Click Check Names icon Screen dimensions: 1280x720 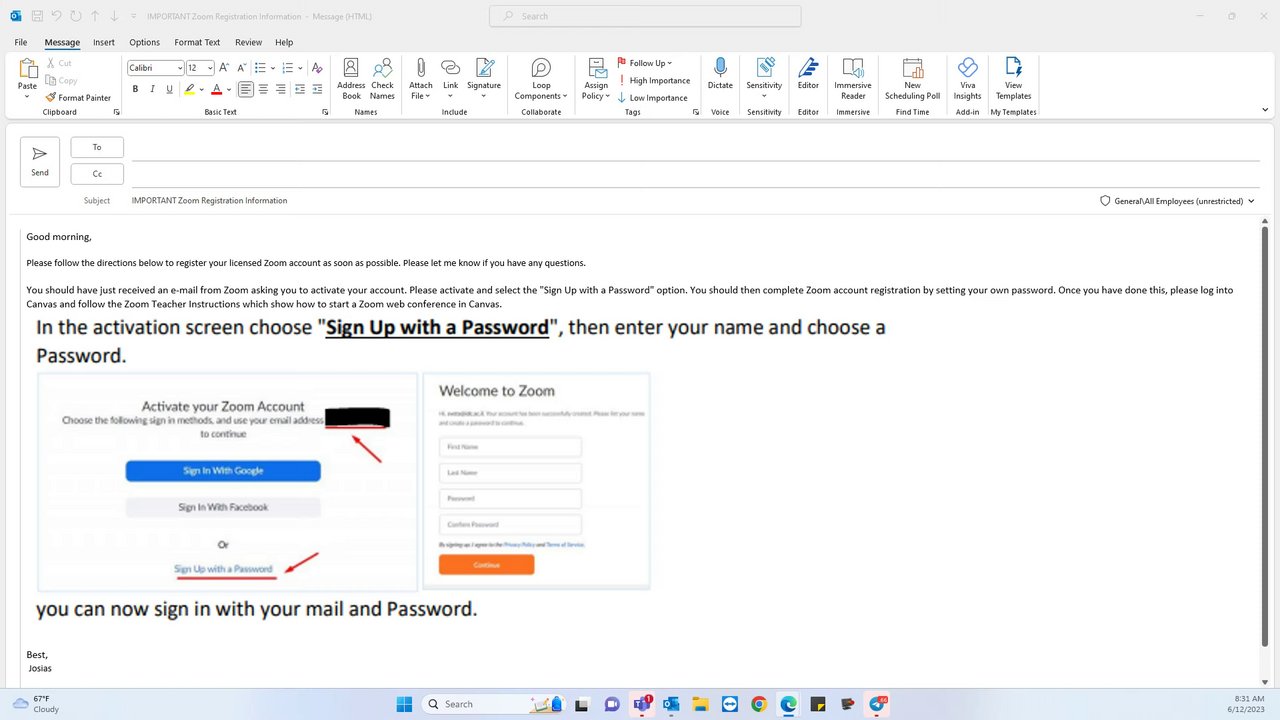coord(382,79)
